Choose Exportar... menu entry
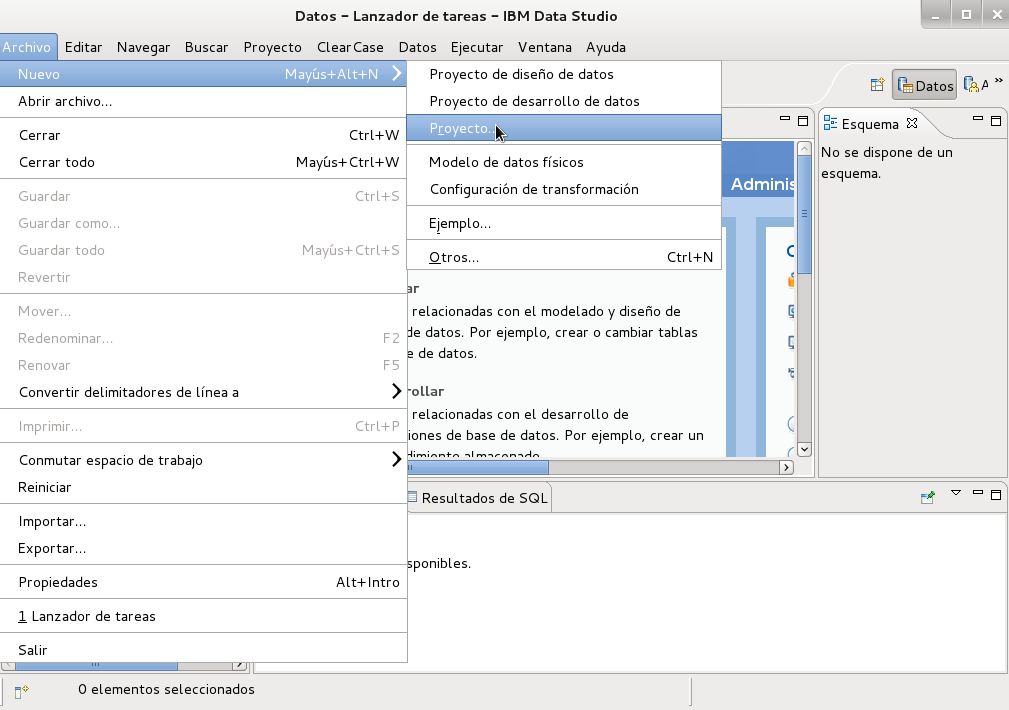The width and height of the screenshot is (1009, 710). [203, 548]
